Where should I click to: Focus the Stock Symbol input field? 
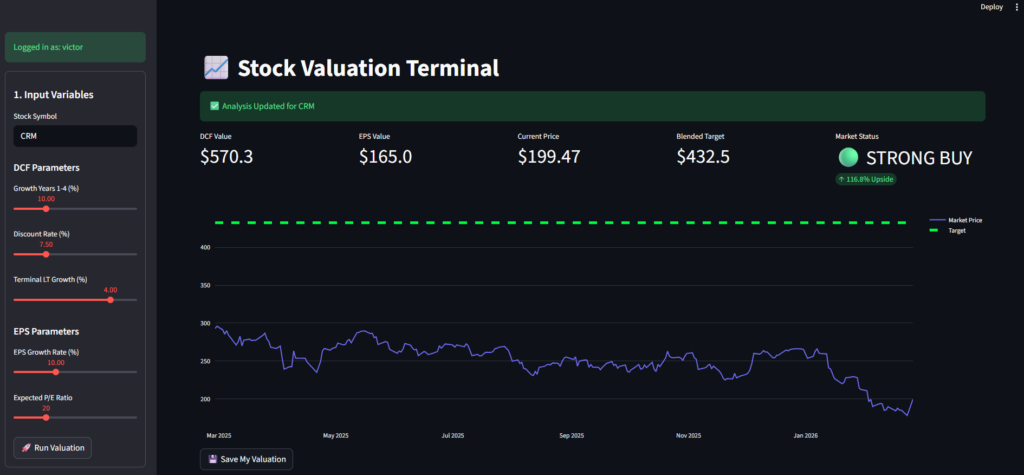[75, 136]
